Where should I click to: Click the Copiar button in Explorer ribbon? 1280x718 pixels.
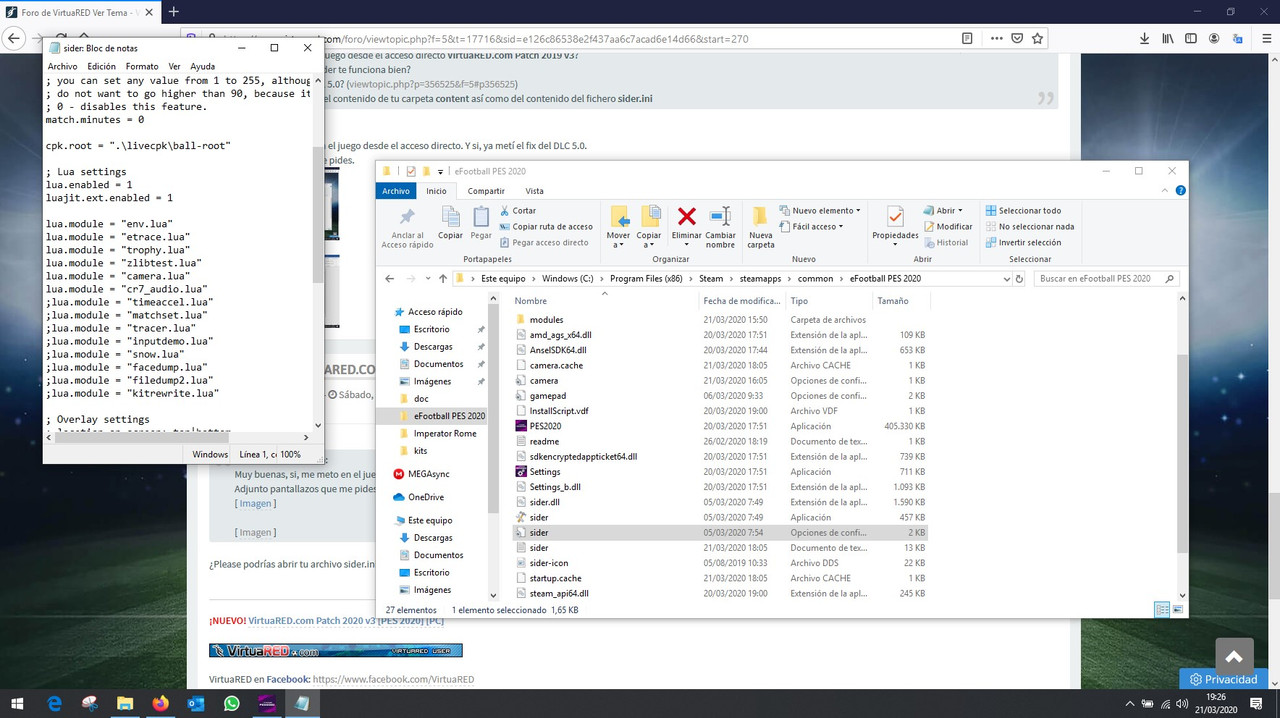(450, 222)
